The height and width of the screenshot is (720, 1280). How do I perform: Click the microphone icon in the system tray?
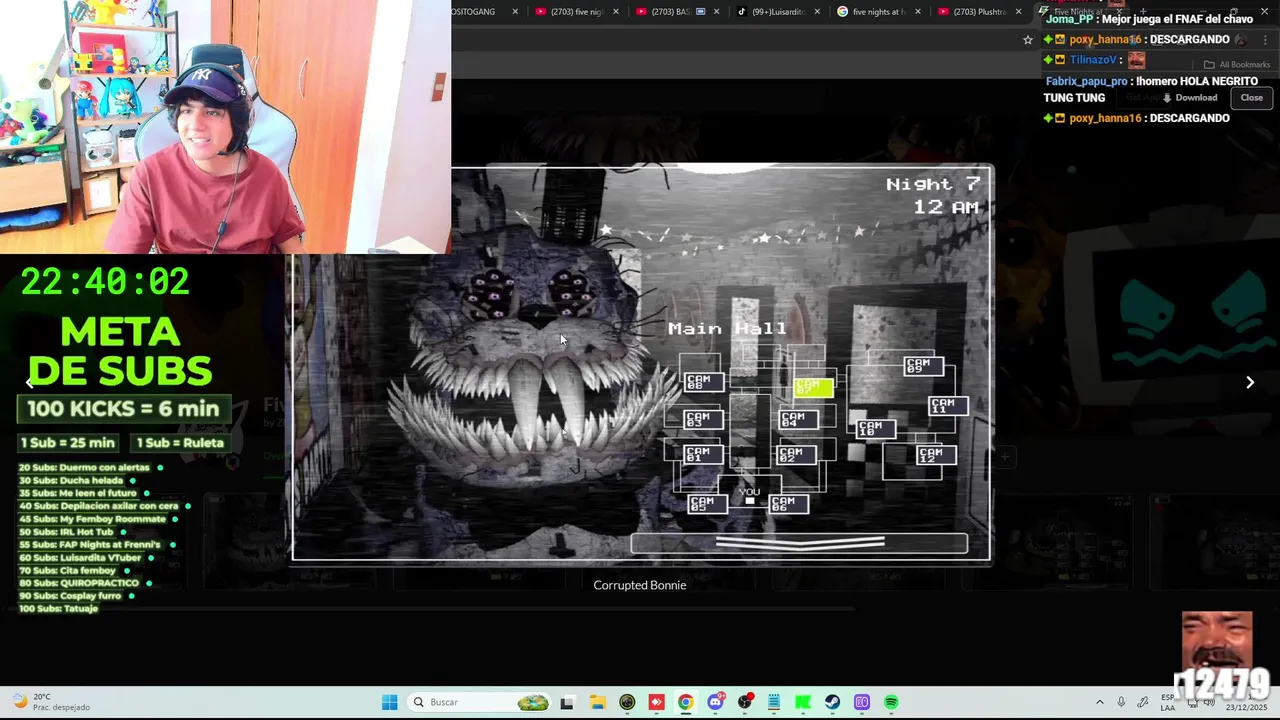tap(1121, 702)
